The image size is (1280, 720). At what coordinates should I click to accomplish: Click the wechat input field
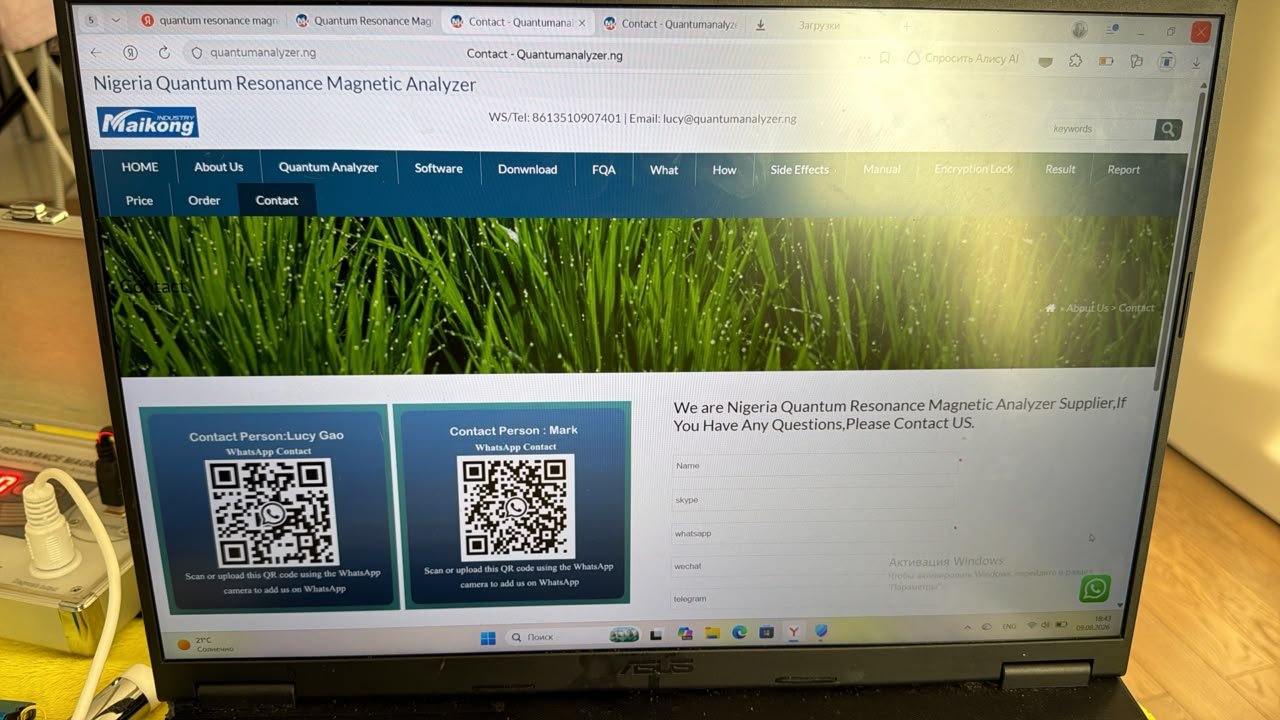810,566
